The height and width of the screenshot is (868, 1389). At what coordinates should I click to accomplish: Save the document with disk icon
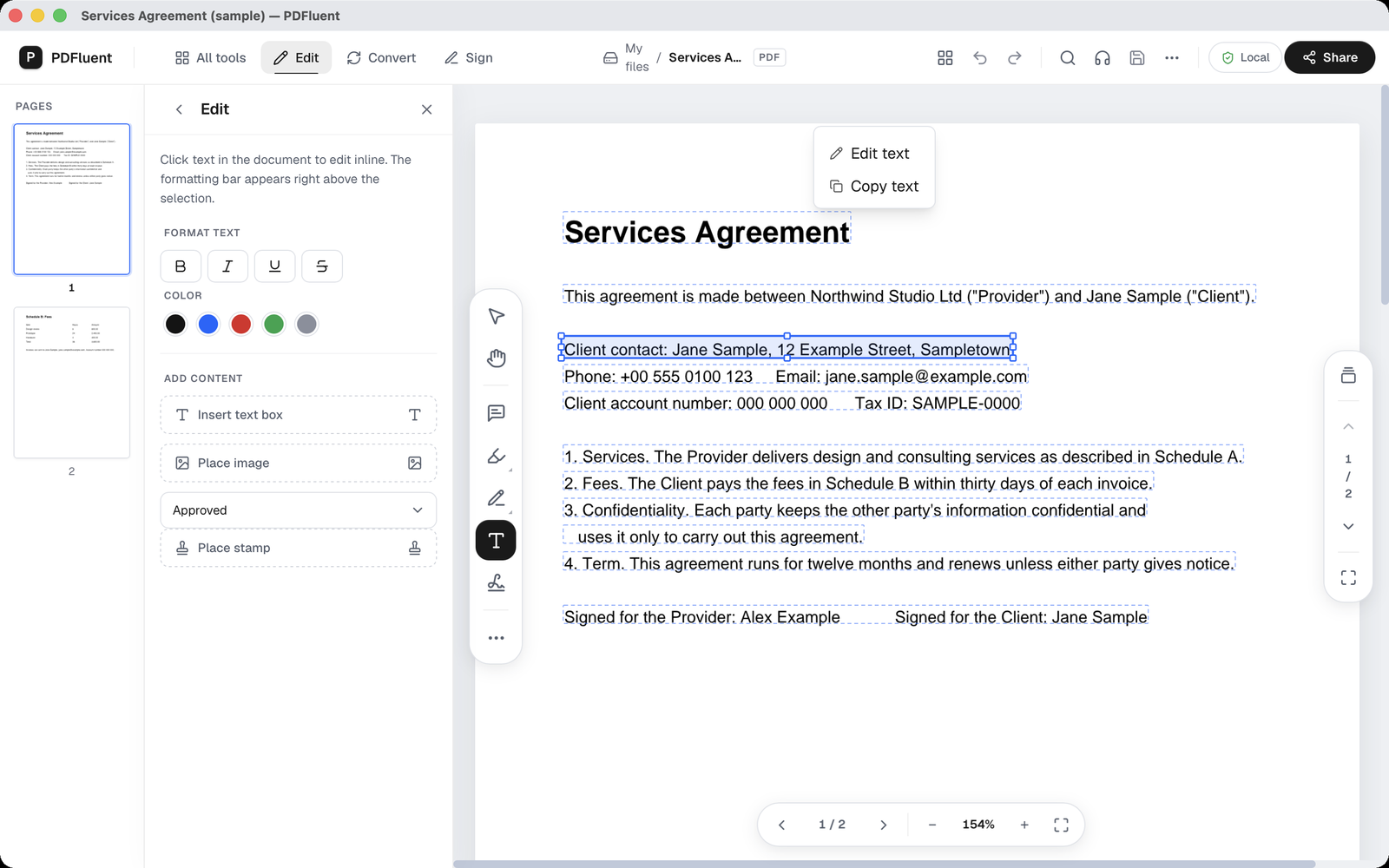pyautogui.click(x=1137, y=57)
